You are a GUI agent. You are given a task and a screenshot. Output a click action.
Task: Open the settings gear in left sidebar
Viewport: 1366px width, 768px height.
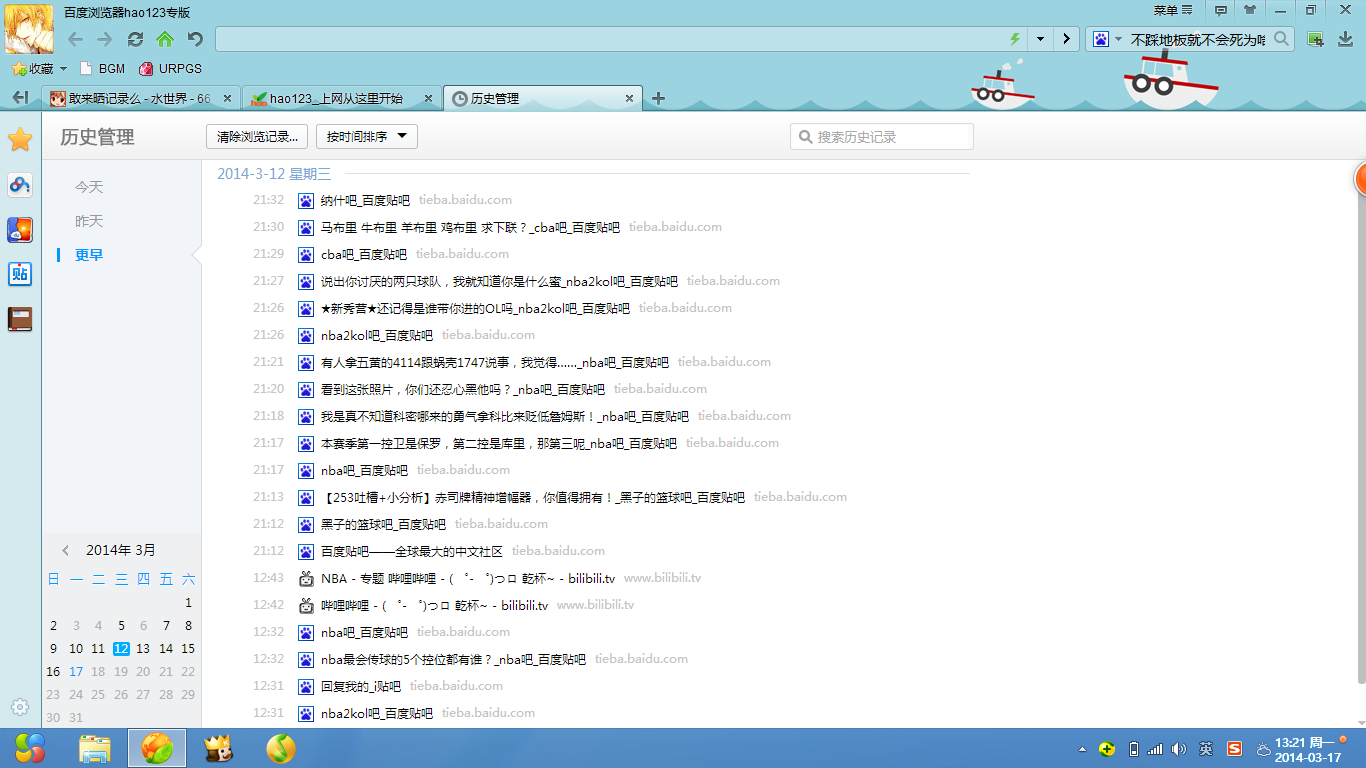point(20,707)
